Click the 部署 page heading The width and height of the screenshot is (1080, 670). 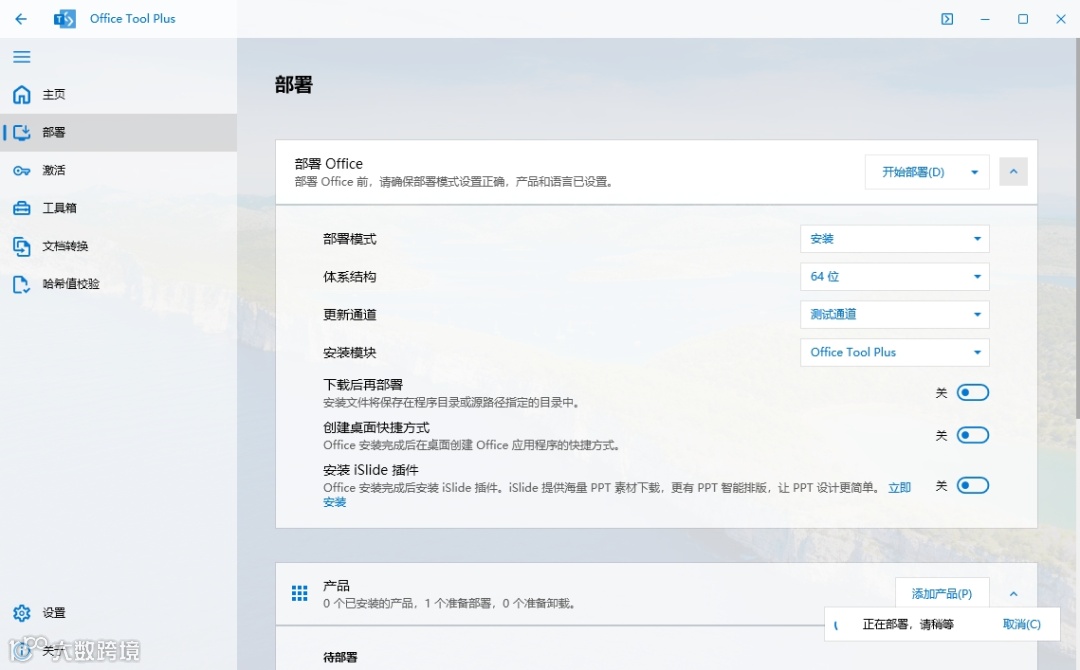(294, 85)
